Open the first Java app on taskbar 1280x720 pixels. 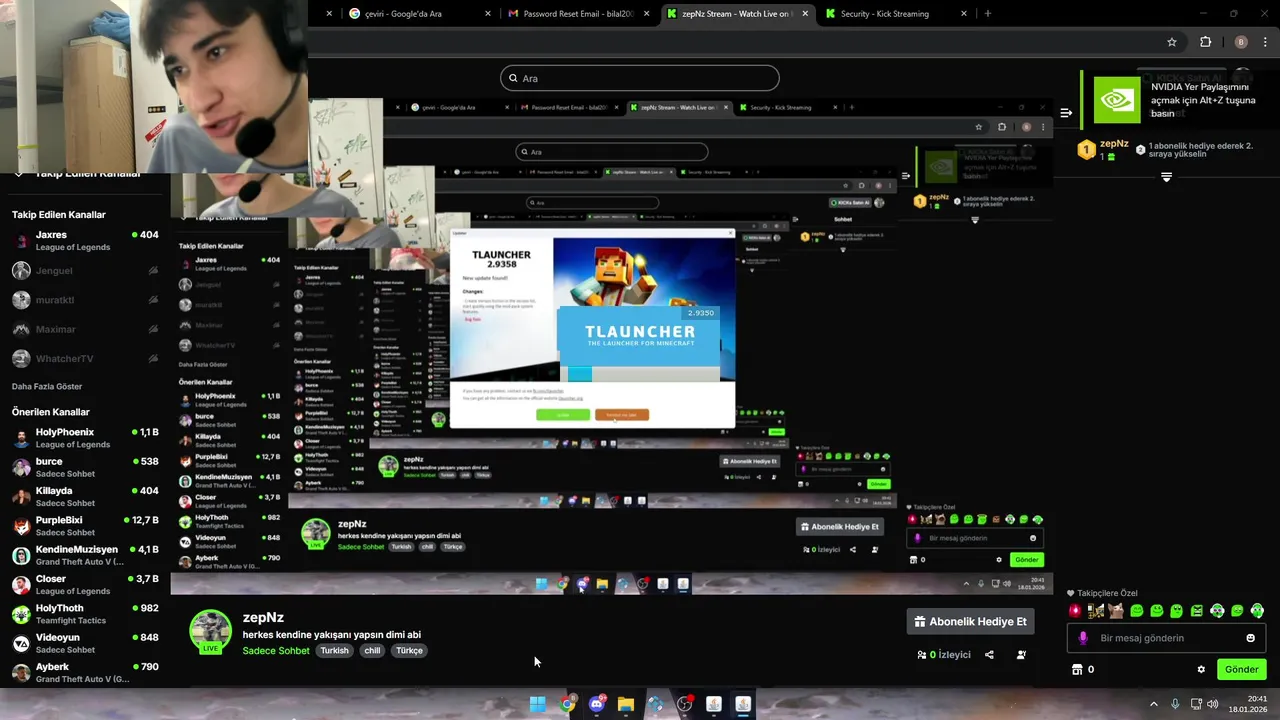714,704
